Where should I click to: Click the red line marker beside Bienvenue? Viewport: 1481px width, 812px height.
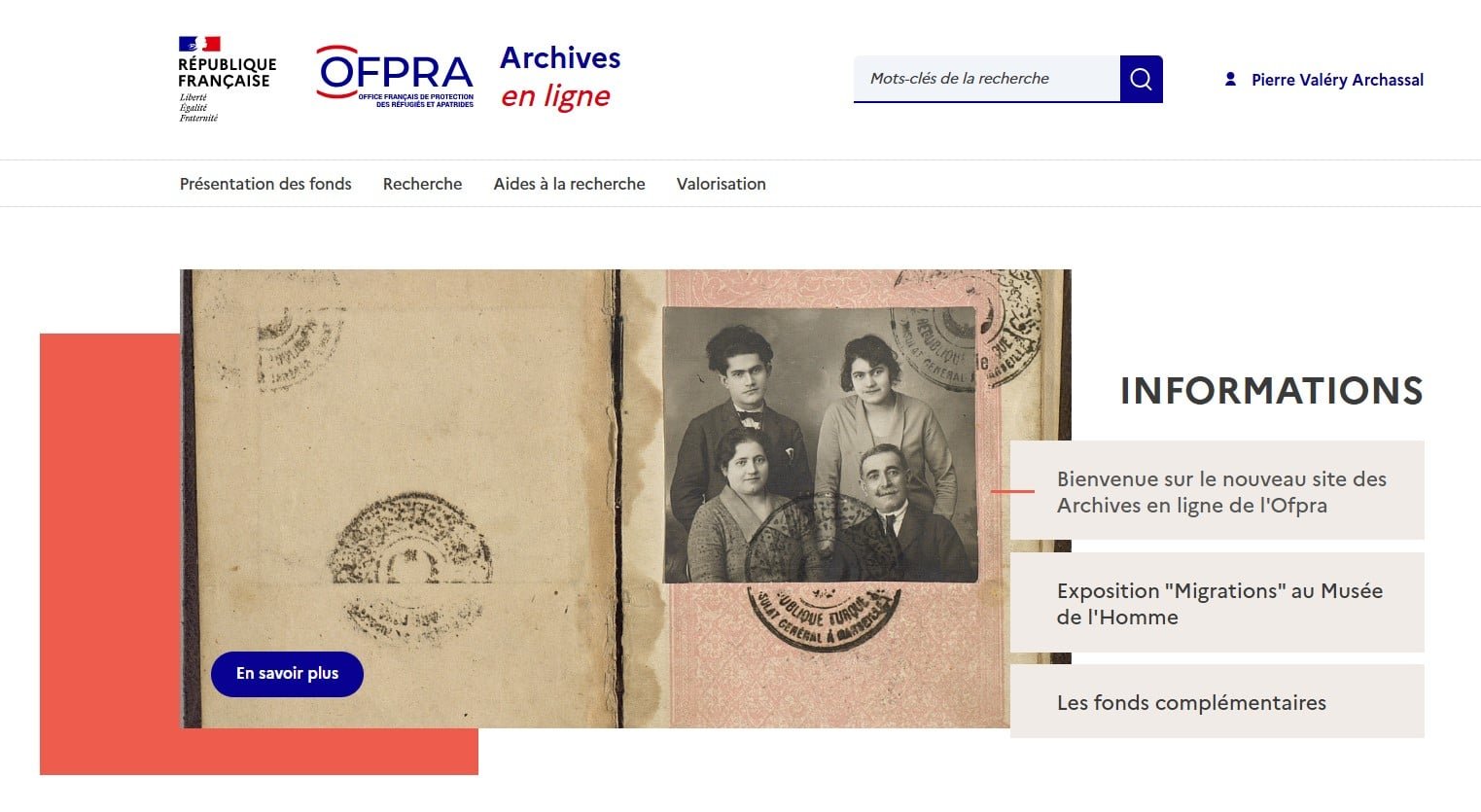click(1012, 491)
